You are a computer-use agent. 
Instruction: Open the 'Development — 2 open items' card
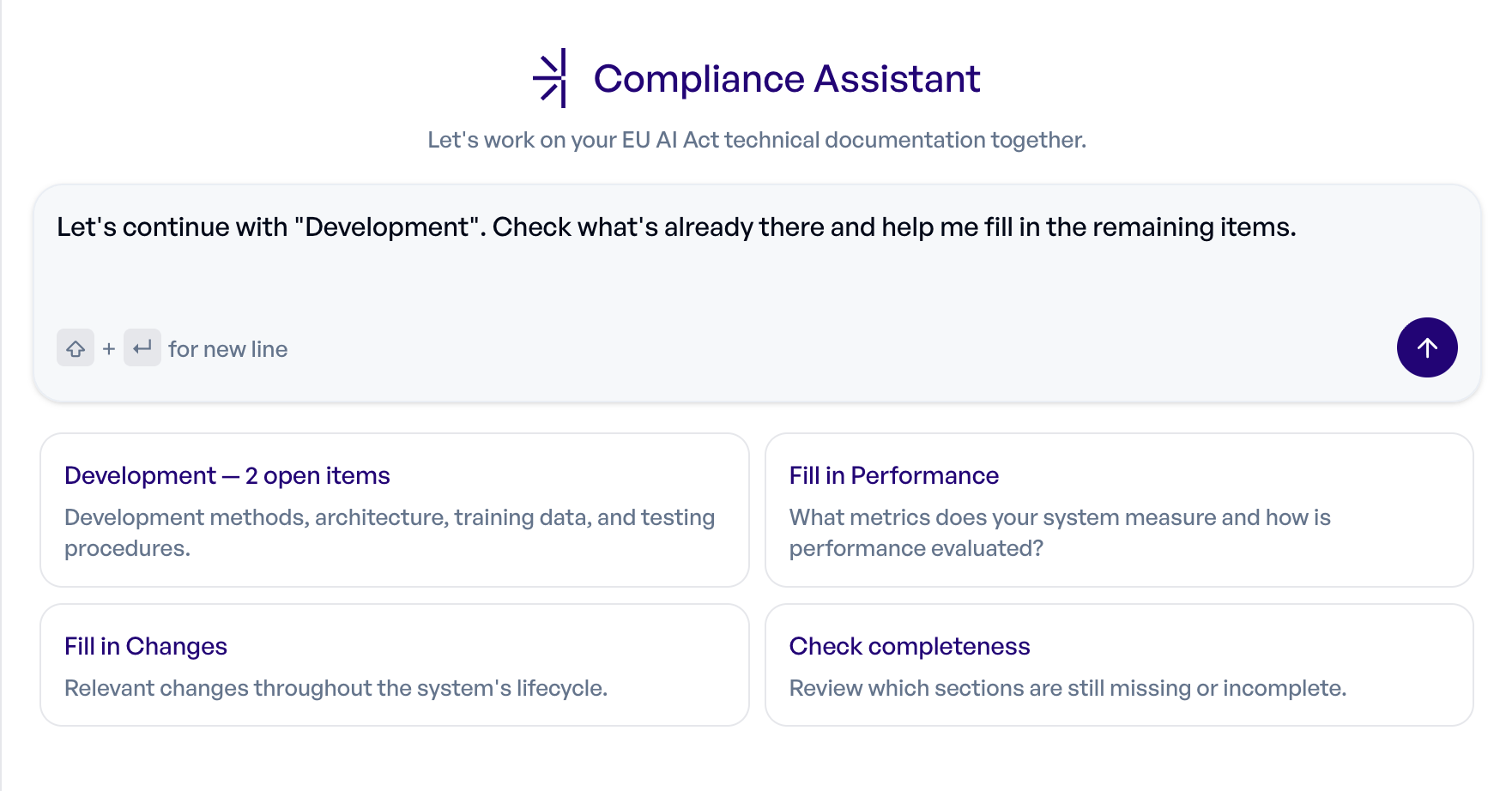pyautogui.click(x=395, y=509)
